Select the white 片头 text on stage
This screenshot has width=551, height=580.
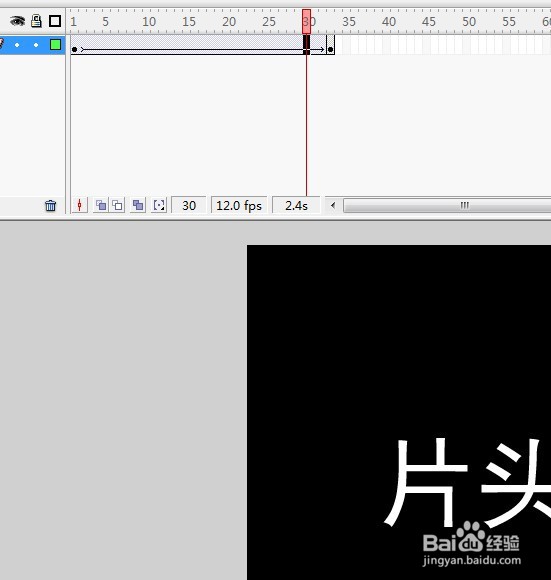[x=468, y=482]
